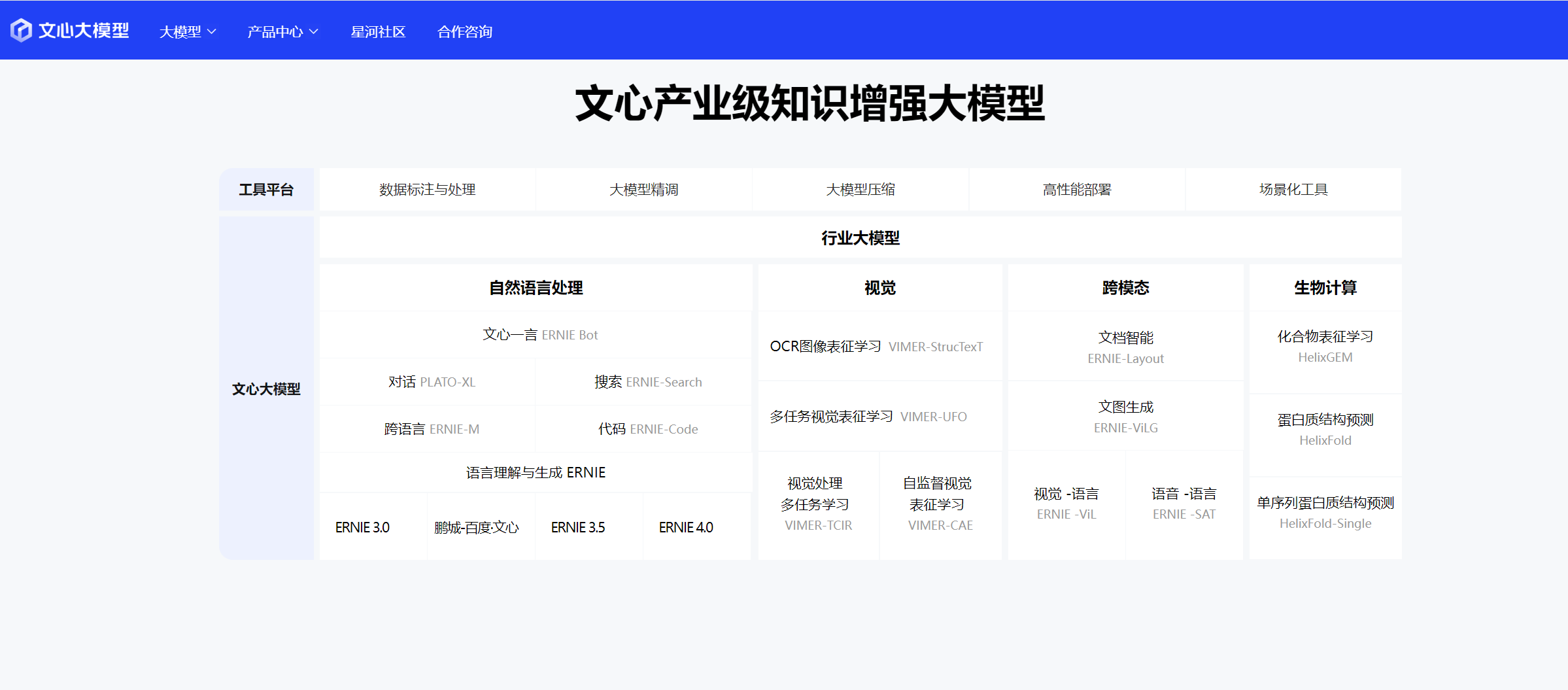Select 高性能部署 in the tool platform row
This screenshot has height=690, width=1568.
tap(1077, 189)
